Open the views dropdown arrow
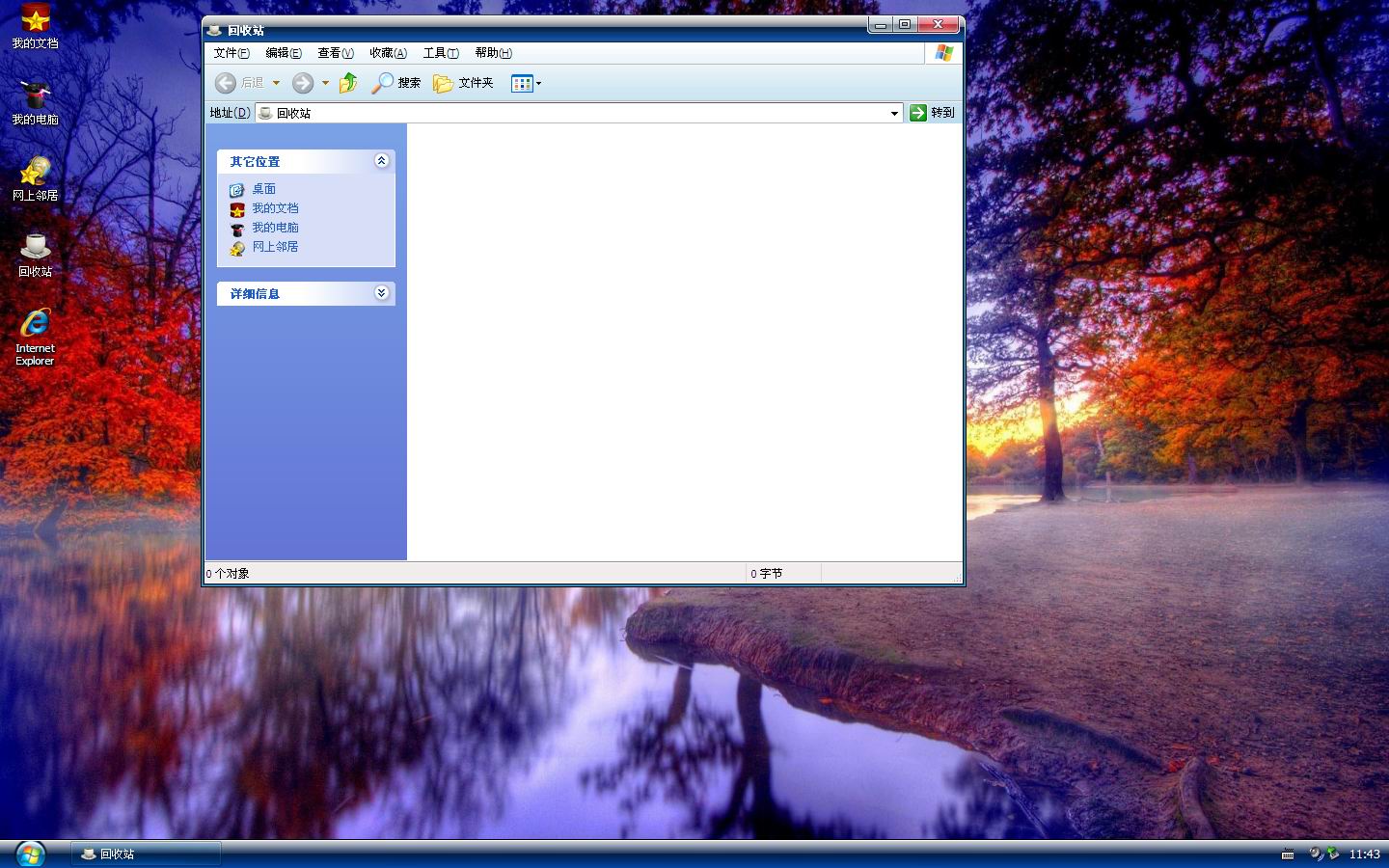This screenshot has width=1389, height=868. (x=538, y=83)
